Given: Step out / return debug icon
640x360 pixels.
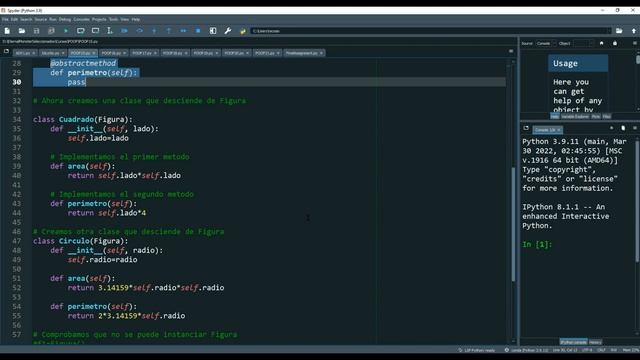Looking at the screenshot, I should 169,31.
